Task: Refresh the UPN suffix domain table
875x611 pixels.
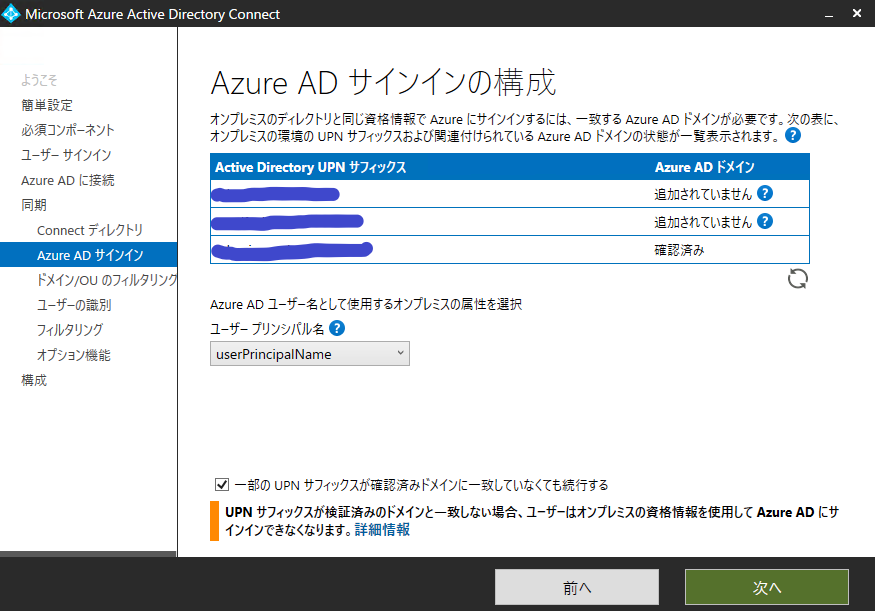Action: click(797, 278)
